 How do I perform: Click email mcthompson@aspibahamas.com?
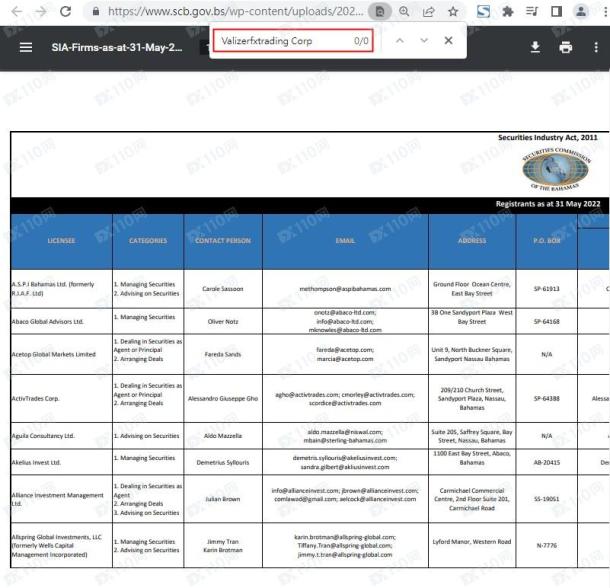click(x=345, y=289)
